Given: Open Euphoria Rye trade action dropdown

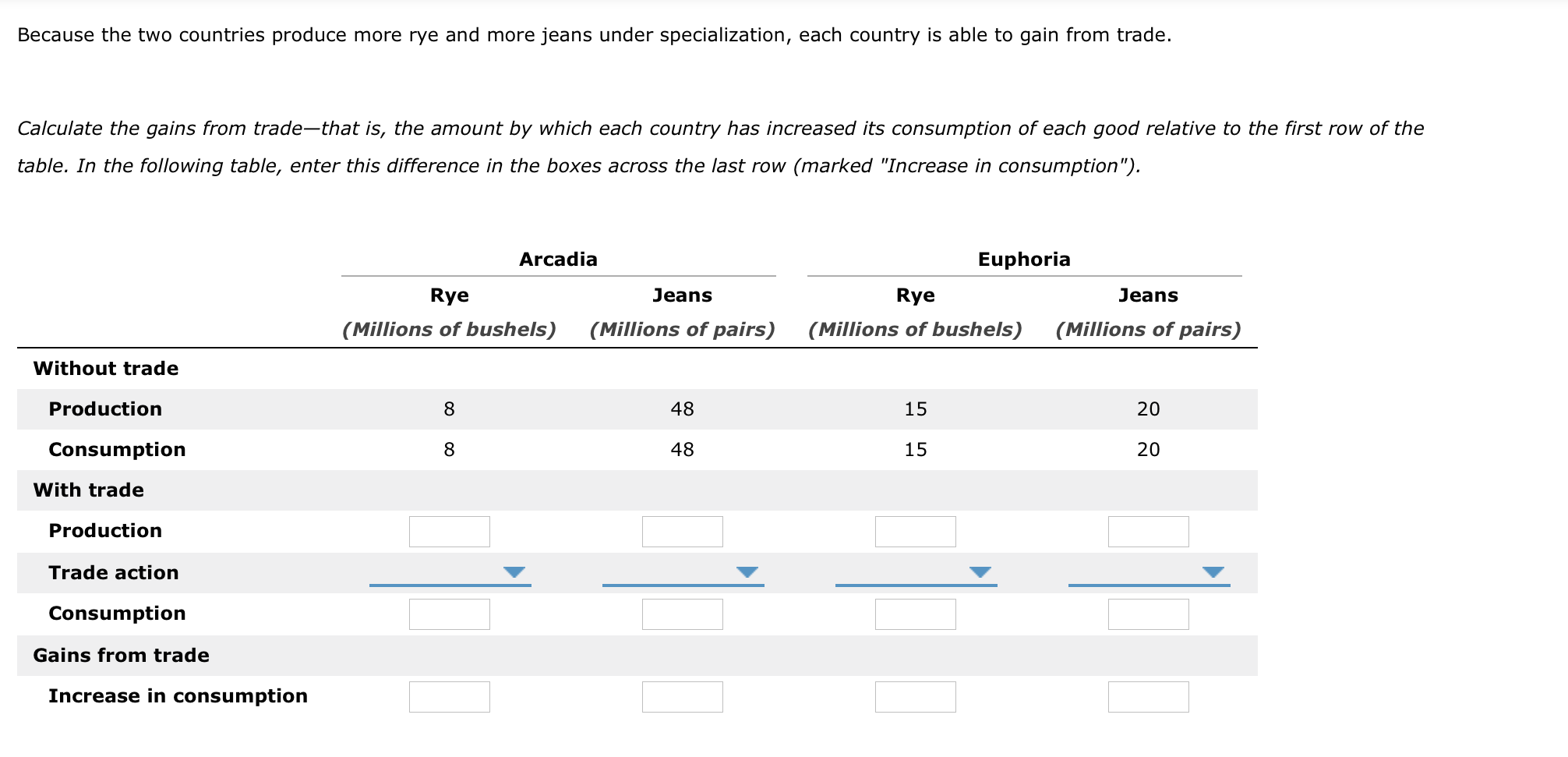Looking at the screenshot, I should click(916, 573).
